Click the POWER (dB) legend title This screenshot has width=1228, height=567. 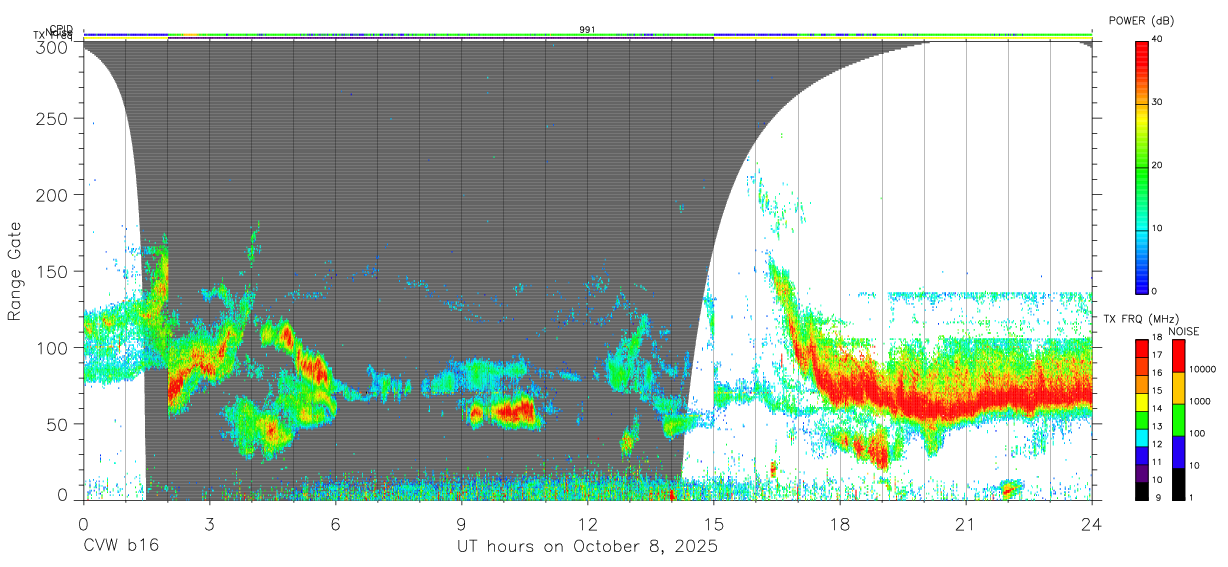[x=1142, y=21]
